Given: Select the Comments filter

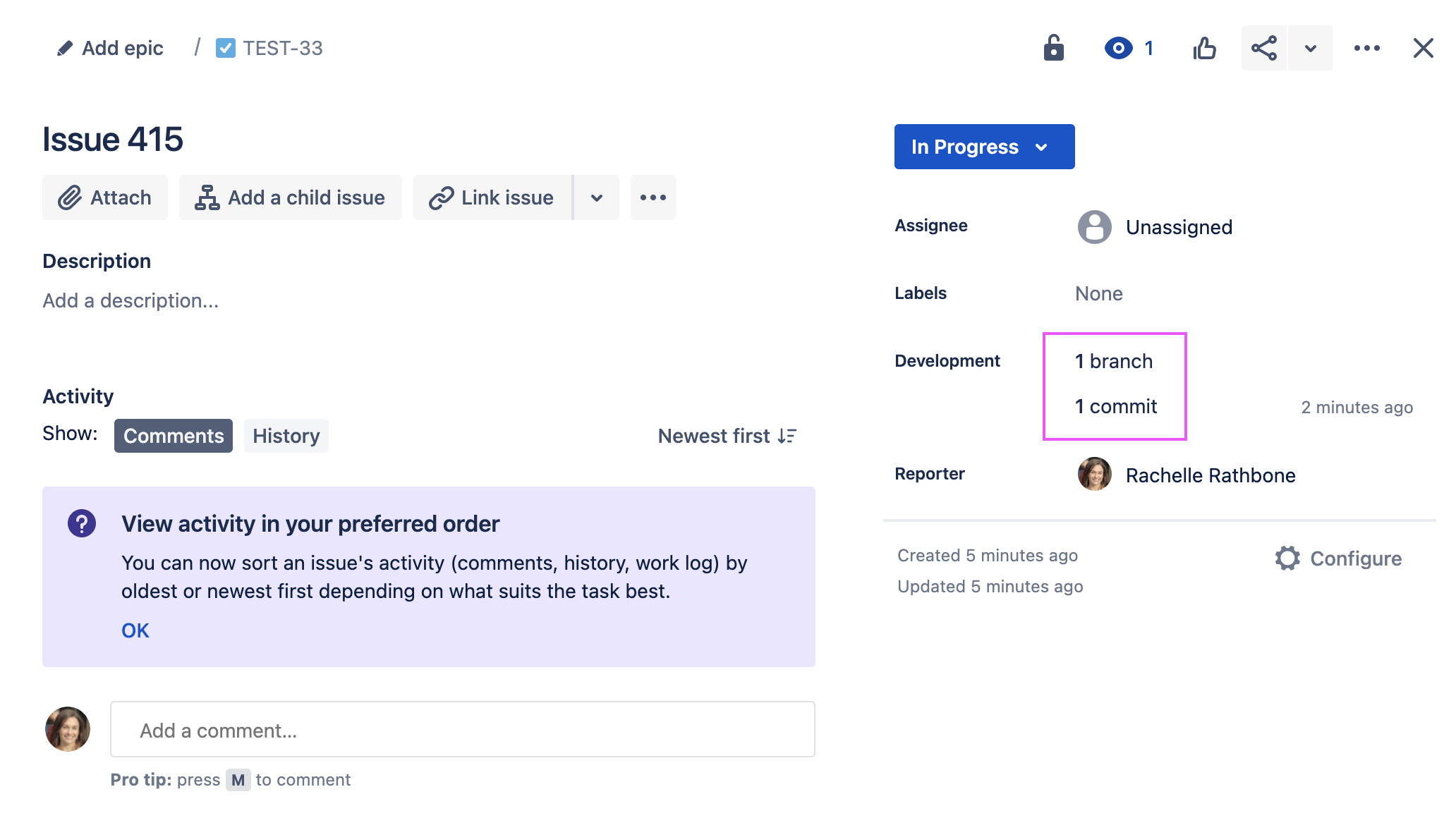Looking at the screenshot, I should click(x=173, y=436).
